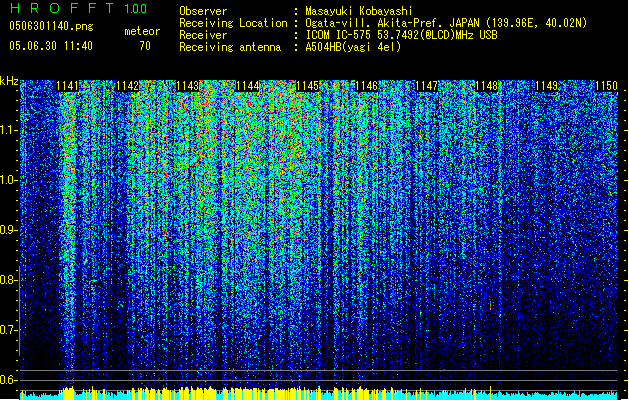
Task: Select the HROFFT 1.0.0 title text
Action: pyautogui.click(x=79, y=8)
